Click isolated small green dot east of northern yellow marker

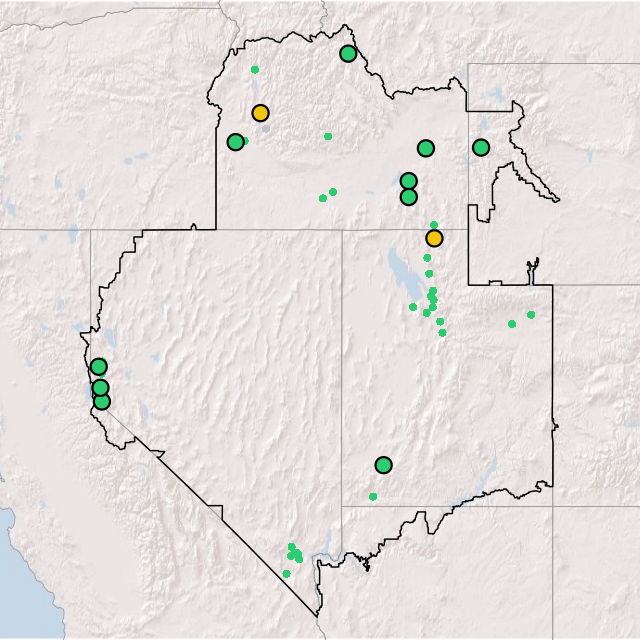(x=328, y=136)
